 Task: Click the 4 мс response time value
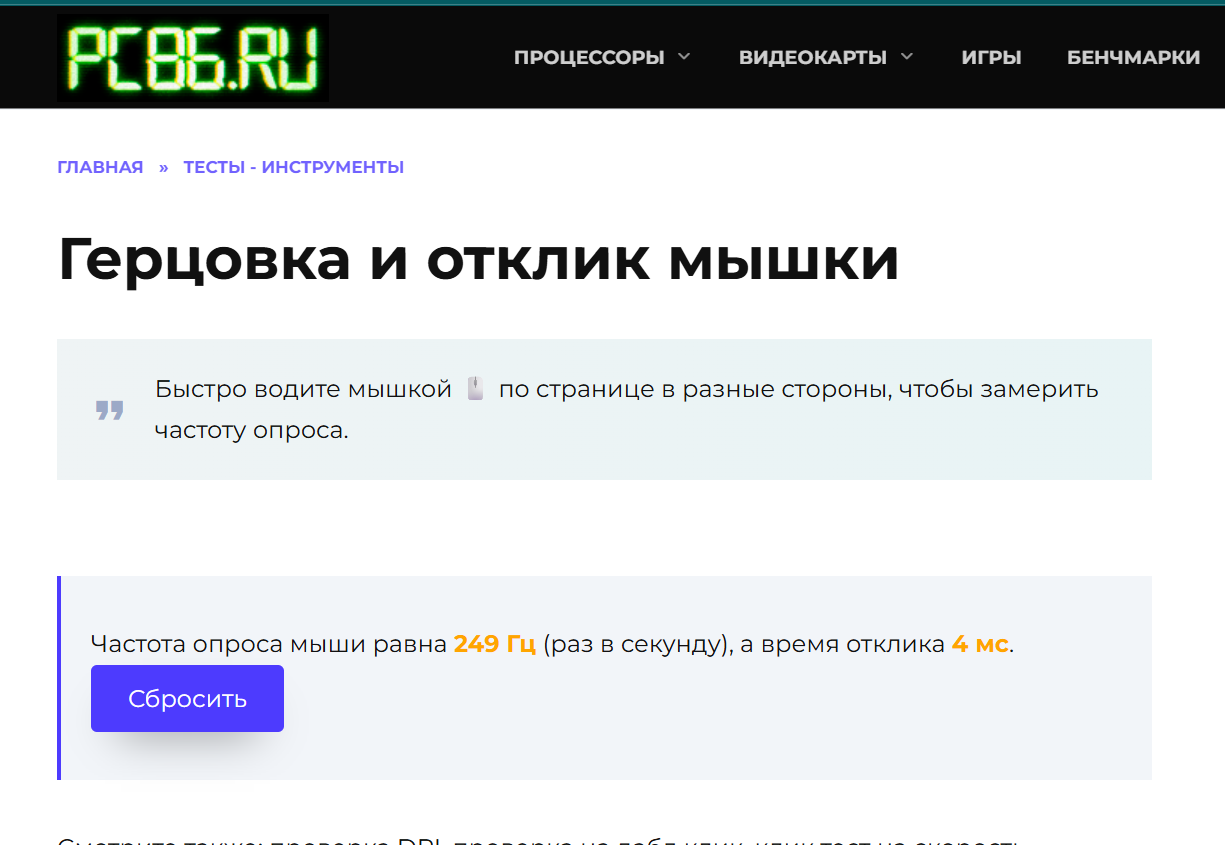click(980, 644)
